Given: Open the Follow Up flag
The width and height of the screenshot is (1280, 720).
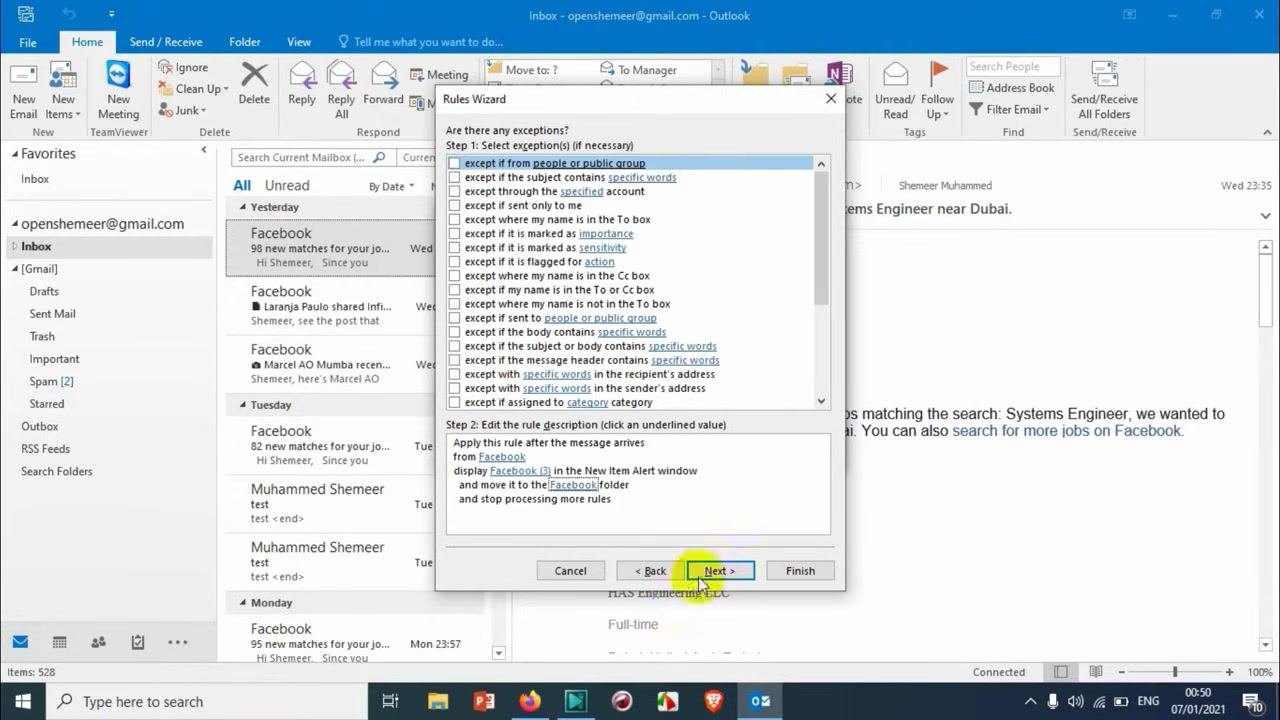Looking at the screenshot, I should (938, 91).
